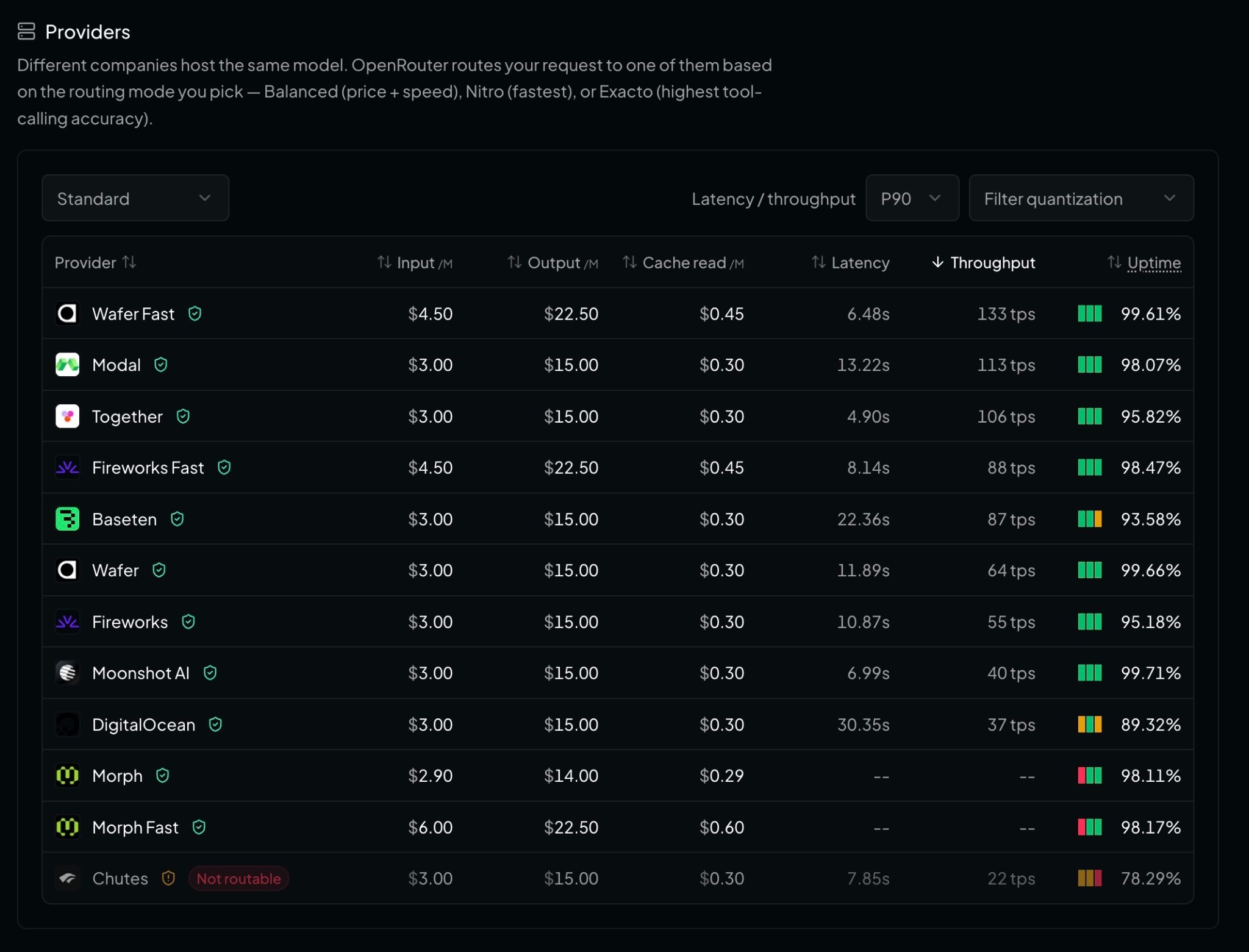
Task: Click the Moonshot AI provider name
Action: (141, 673)
